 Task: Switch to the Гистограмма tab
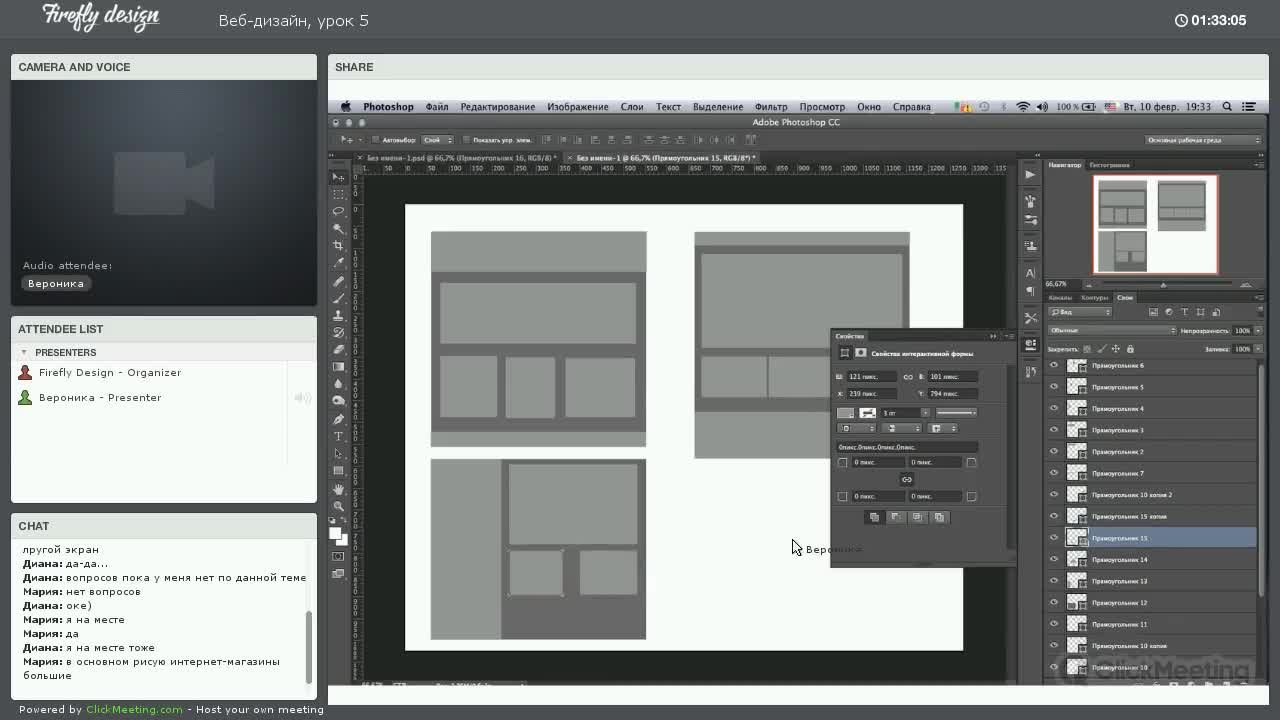1109,165
